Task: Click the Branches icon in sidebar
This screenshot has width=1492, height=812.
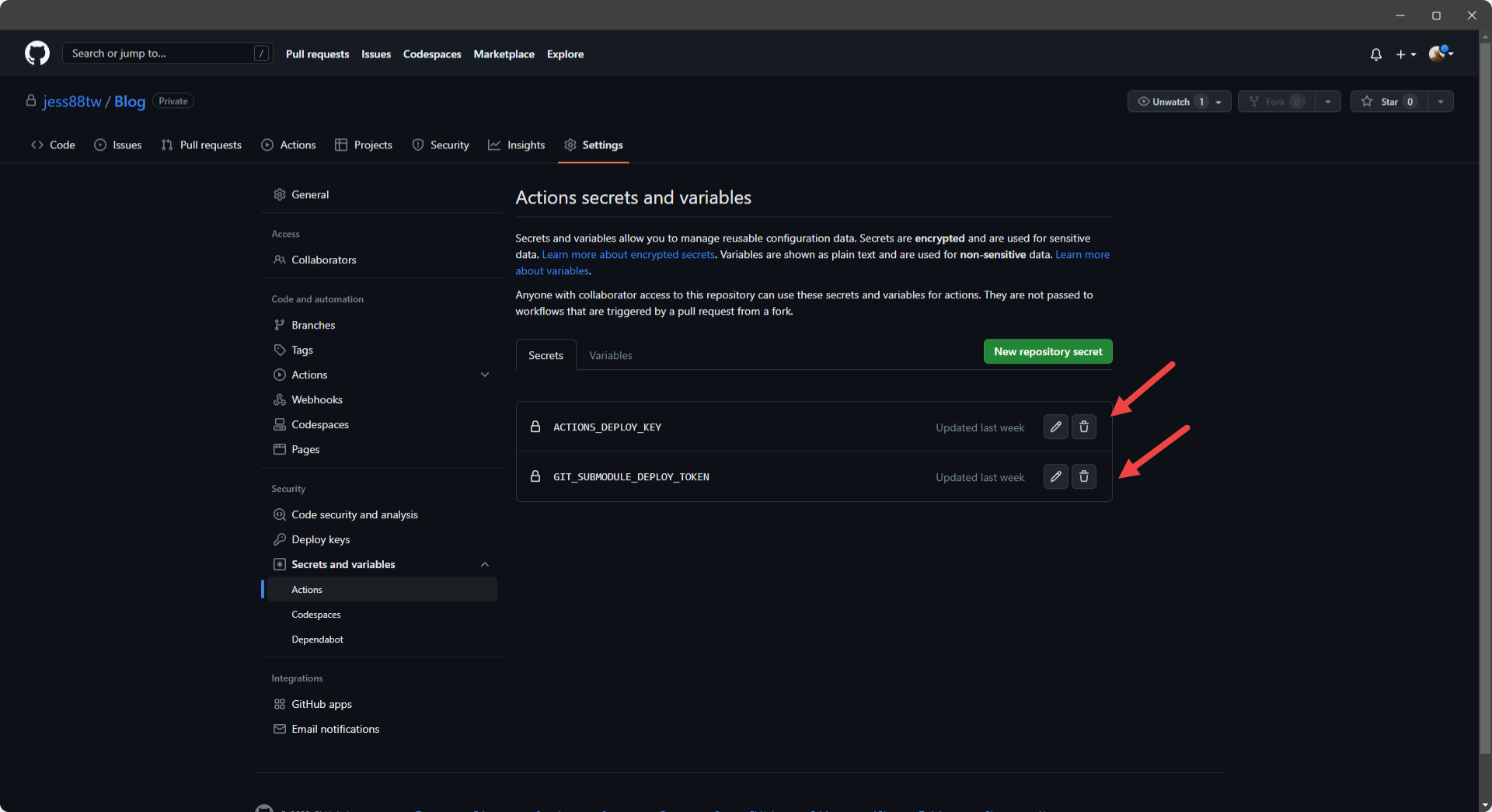Action: coord(280,326)
